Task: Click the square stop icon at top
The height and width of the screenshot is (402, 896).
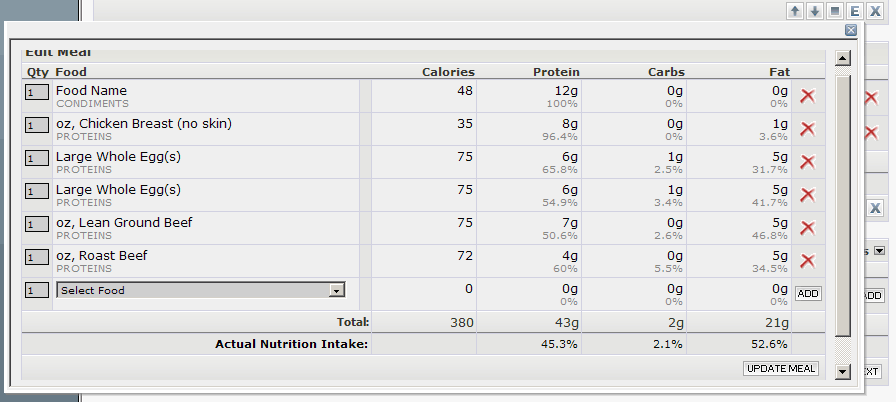Action: point(835,11)
